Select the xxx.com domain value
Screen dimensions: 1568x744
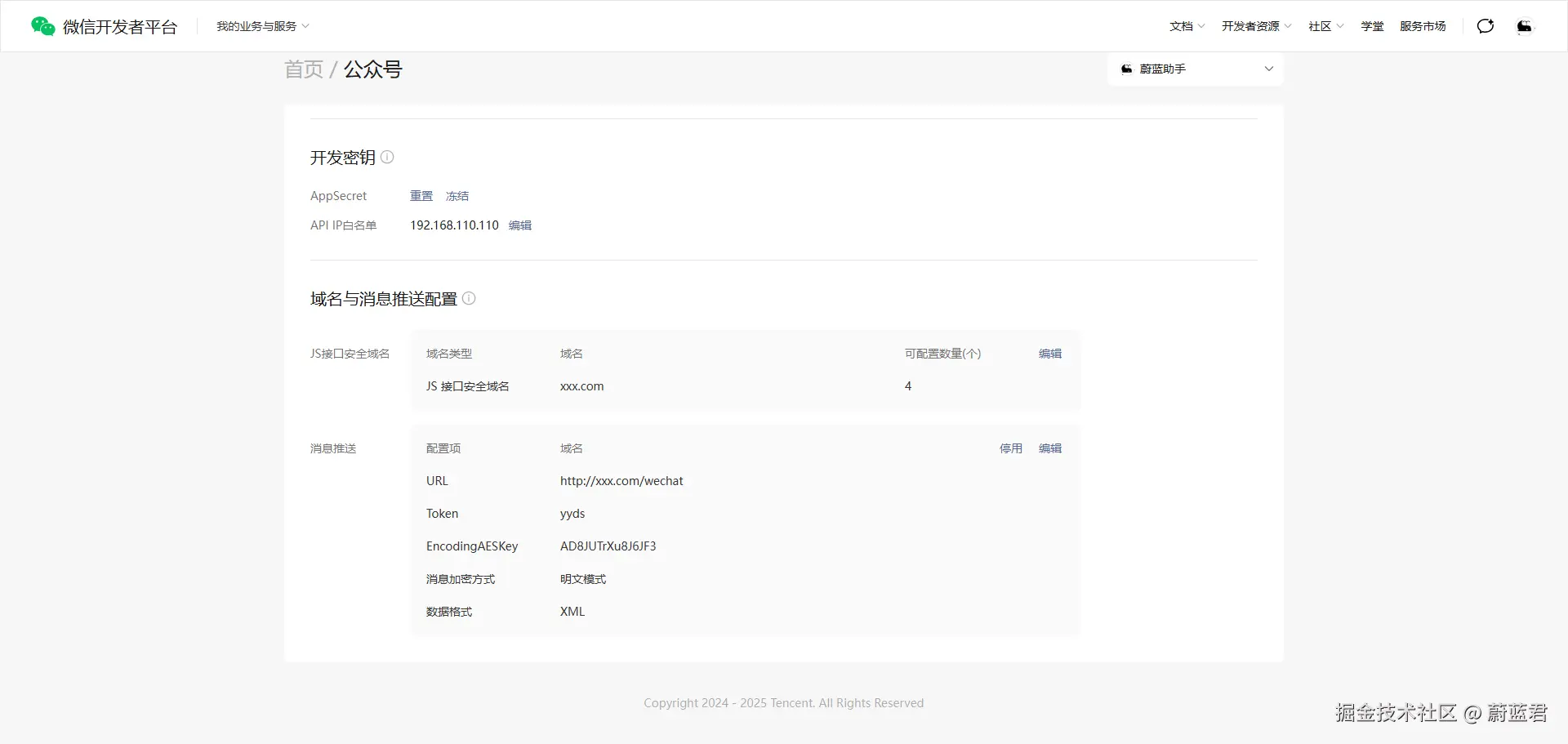582,386
